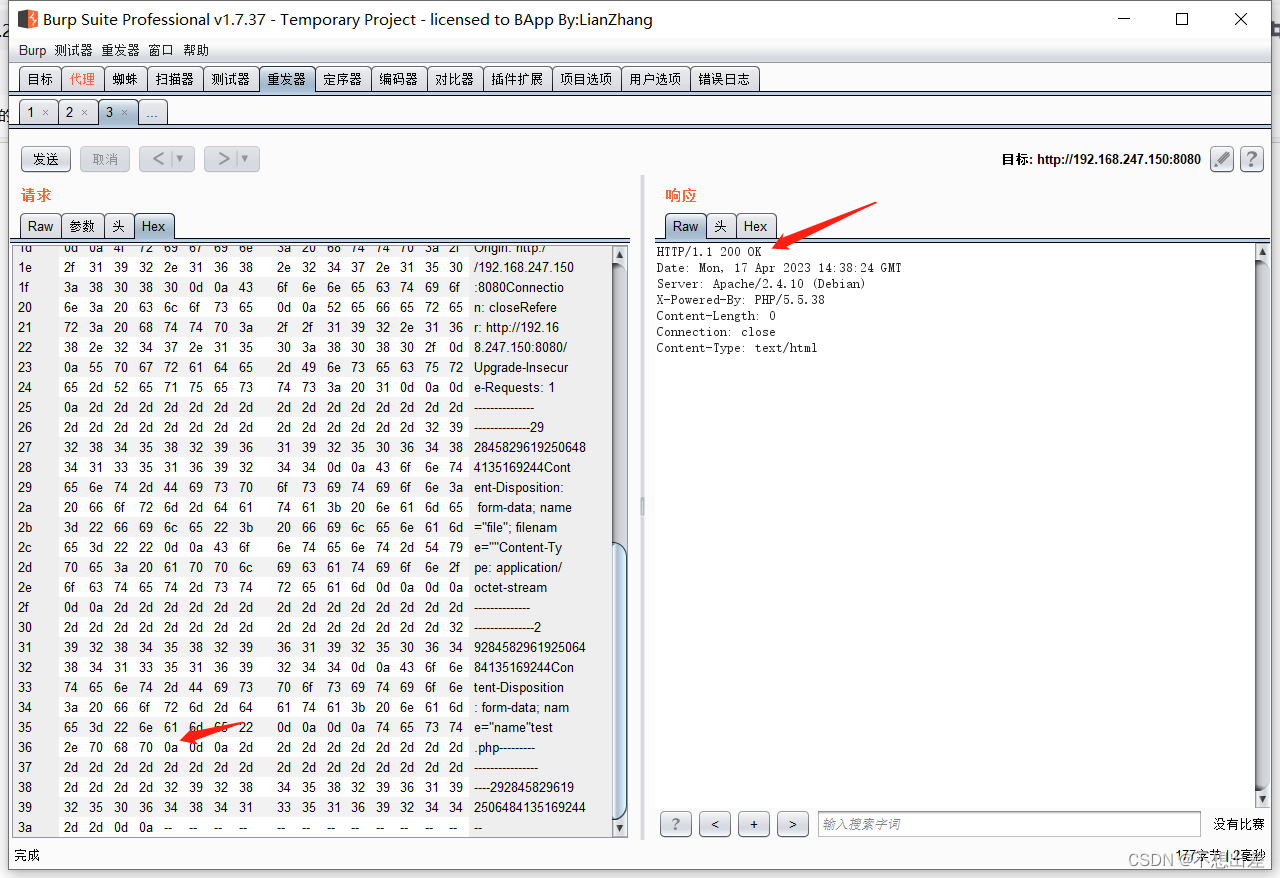
Task: Click the < previous match icon near the search bar
Action: tap(714, 824)
